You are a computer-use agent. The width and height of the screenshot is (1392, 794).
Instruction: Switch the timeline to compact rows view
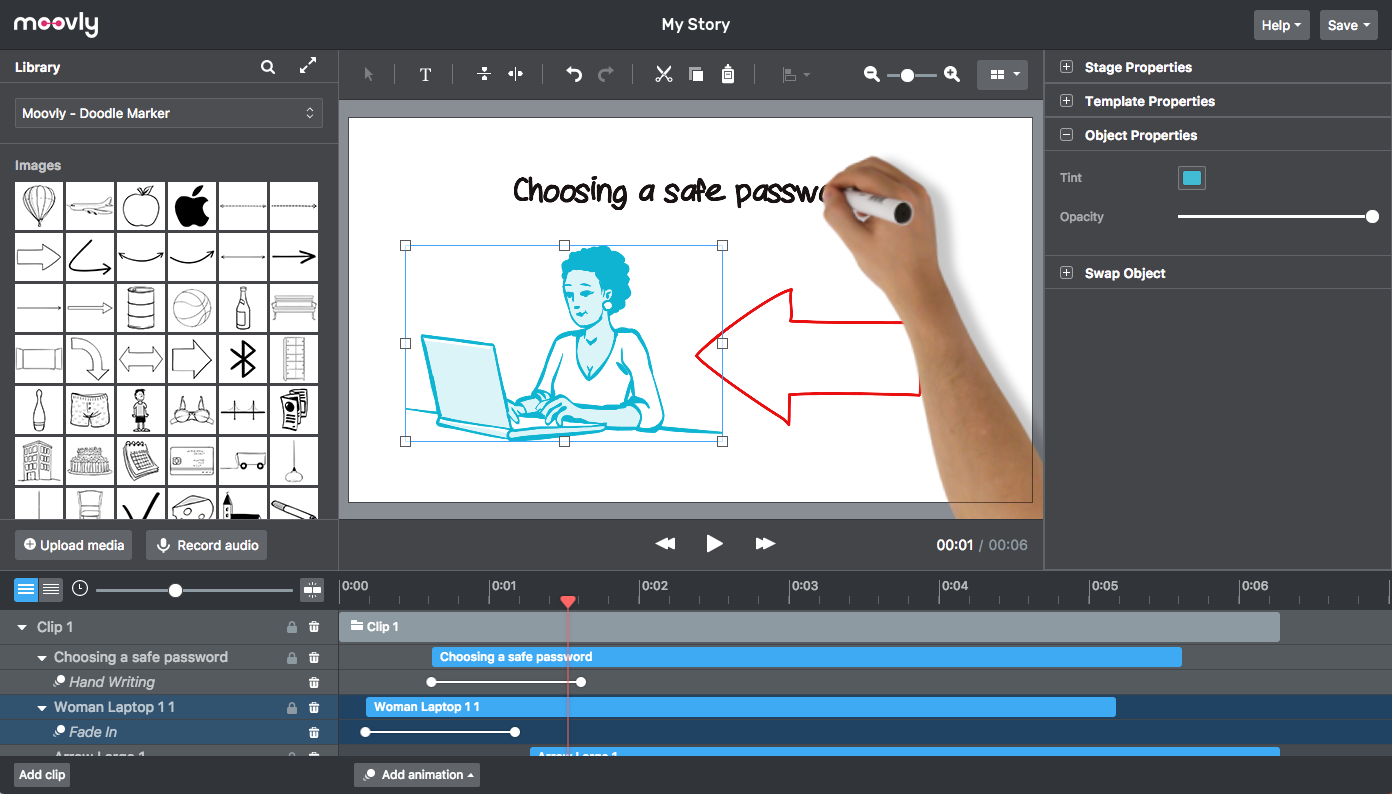click(x=51, y=590)
